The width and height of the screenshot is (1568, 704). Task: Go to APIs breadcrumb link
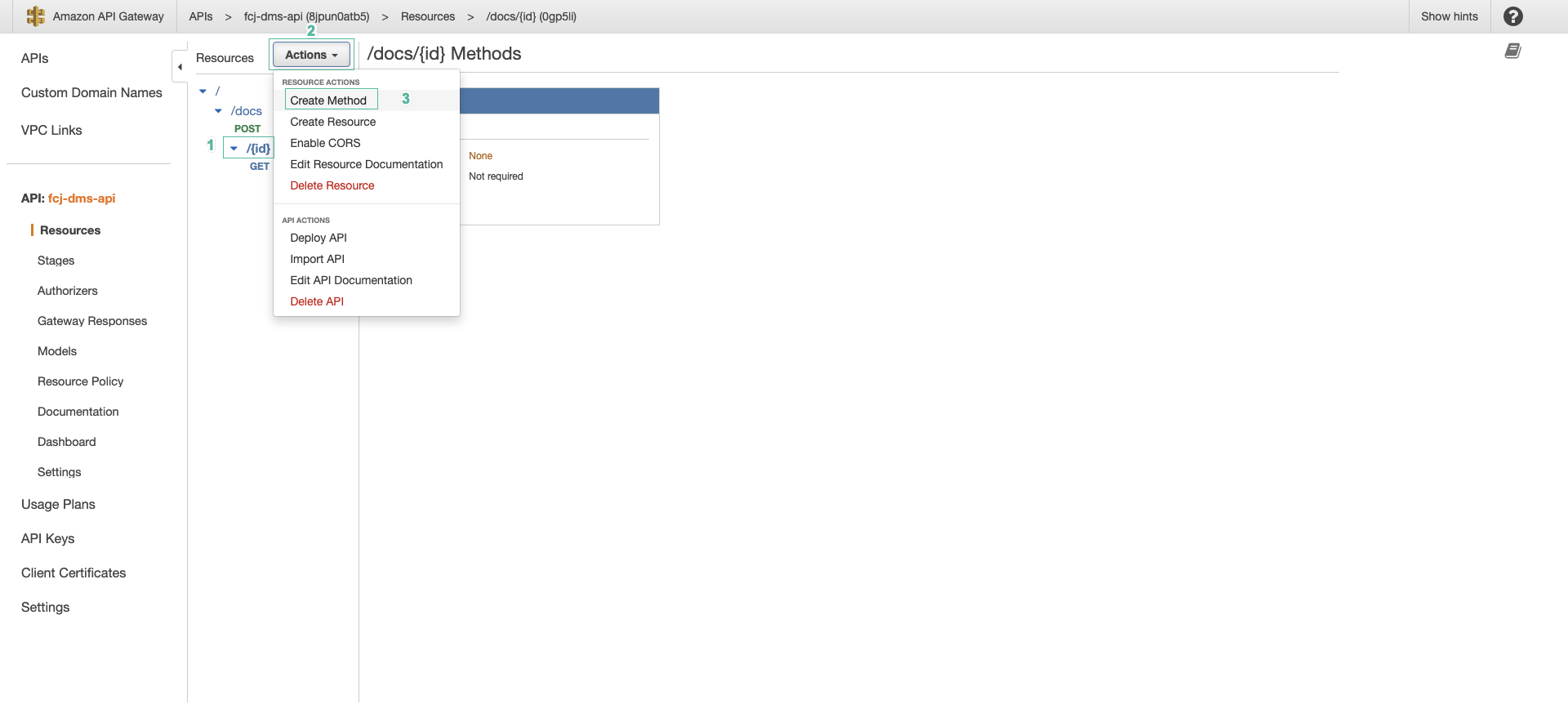coord(200,16)
